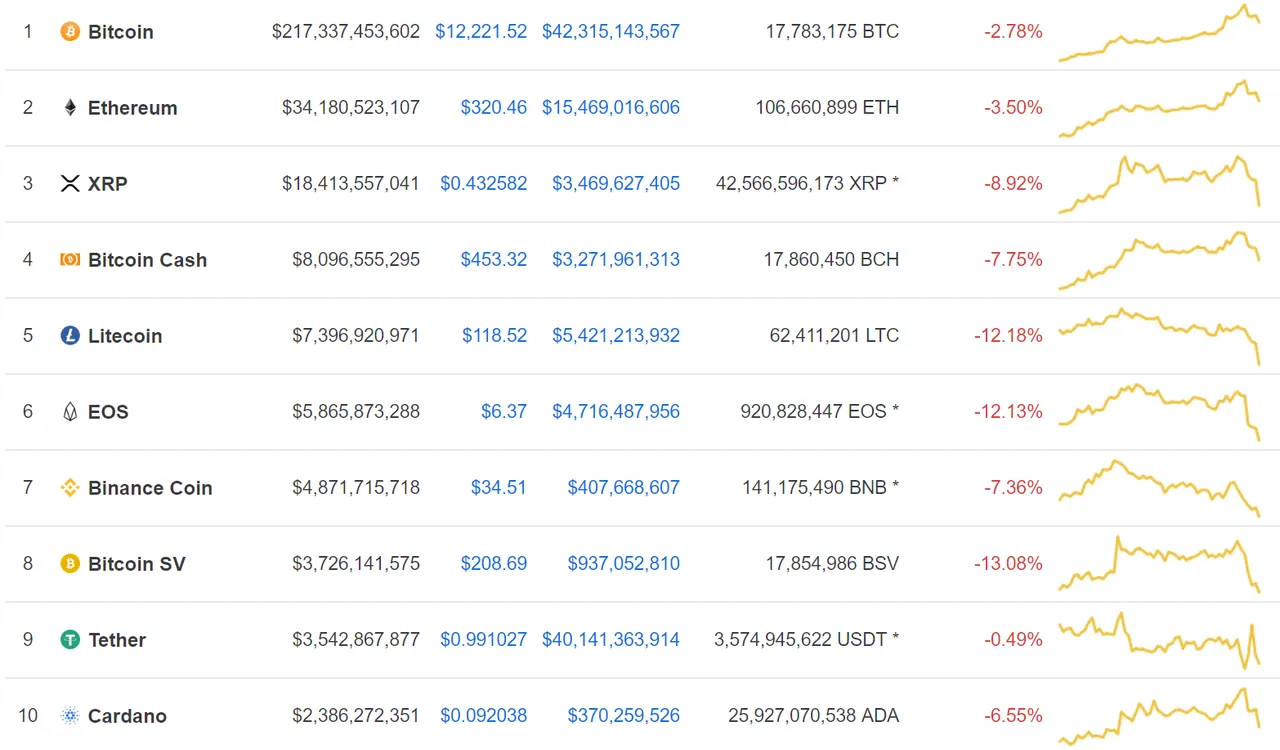Open the Tether name link
This screenshot has height=750, width=1280.
(x=117, y=640)
